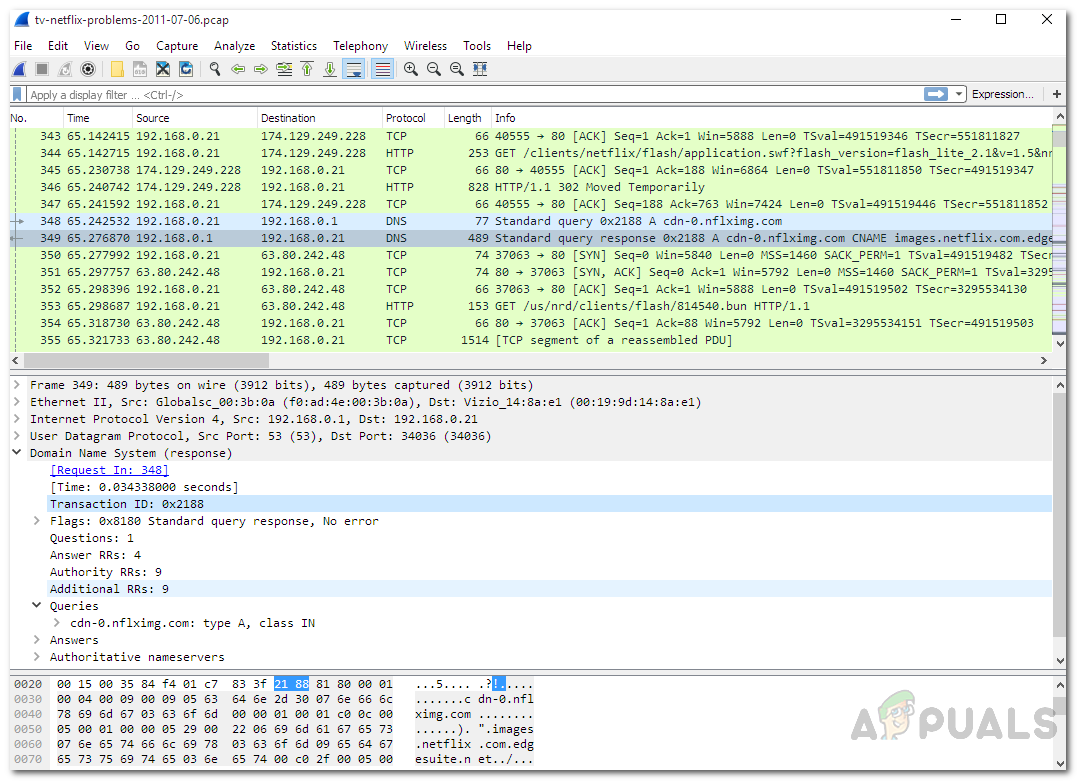Image resolution: width=1077 pixels, height=781 pixels.
Task: Close the capture file using toolbar icon
Action: 163,69
